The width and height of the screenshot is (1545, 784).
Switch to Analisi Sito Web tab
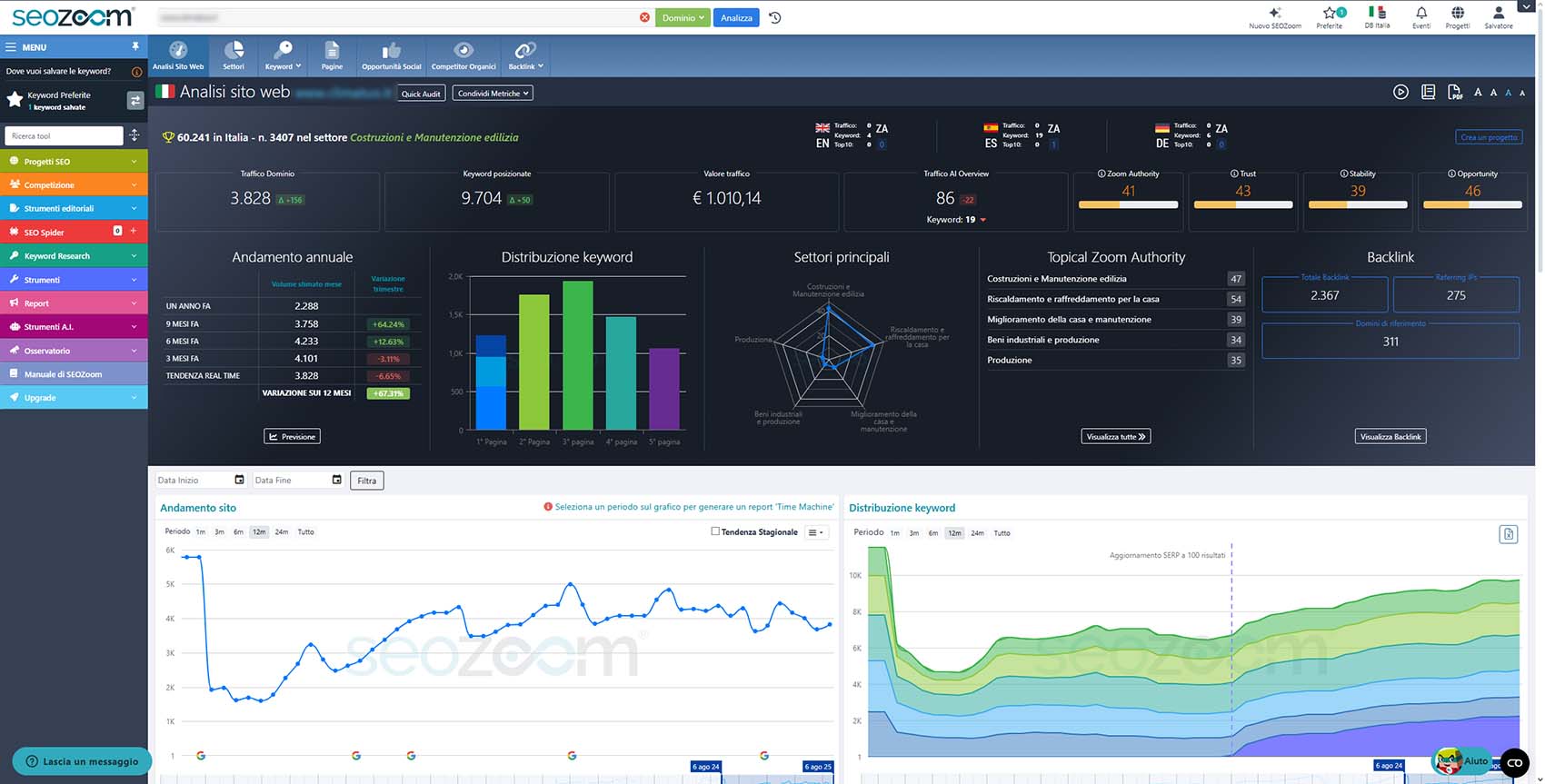coord(178,55)
